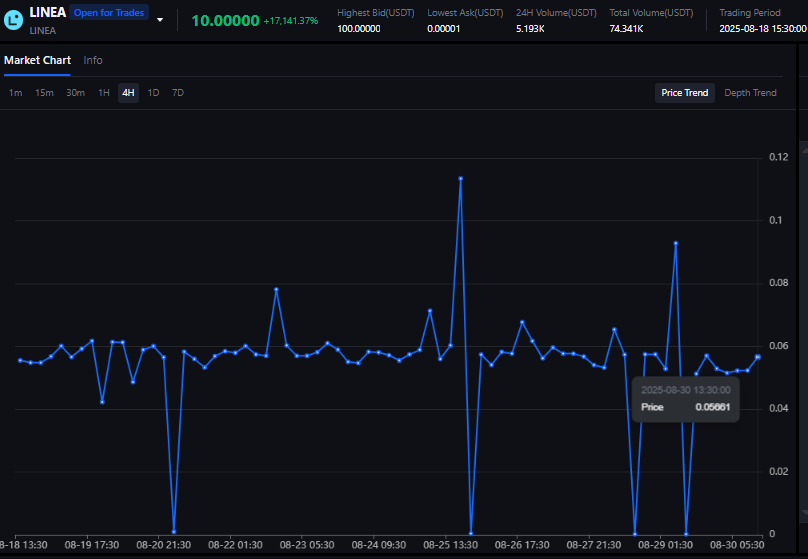Select the 30m chart interval
Image resolution: width=808 pixels, height=559 pixels.
75,93
